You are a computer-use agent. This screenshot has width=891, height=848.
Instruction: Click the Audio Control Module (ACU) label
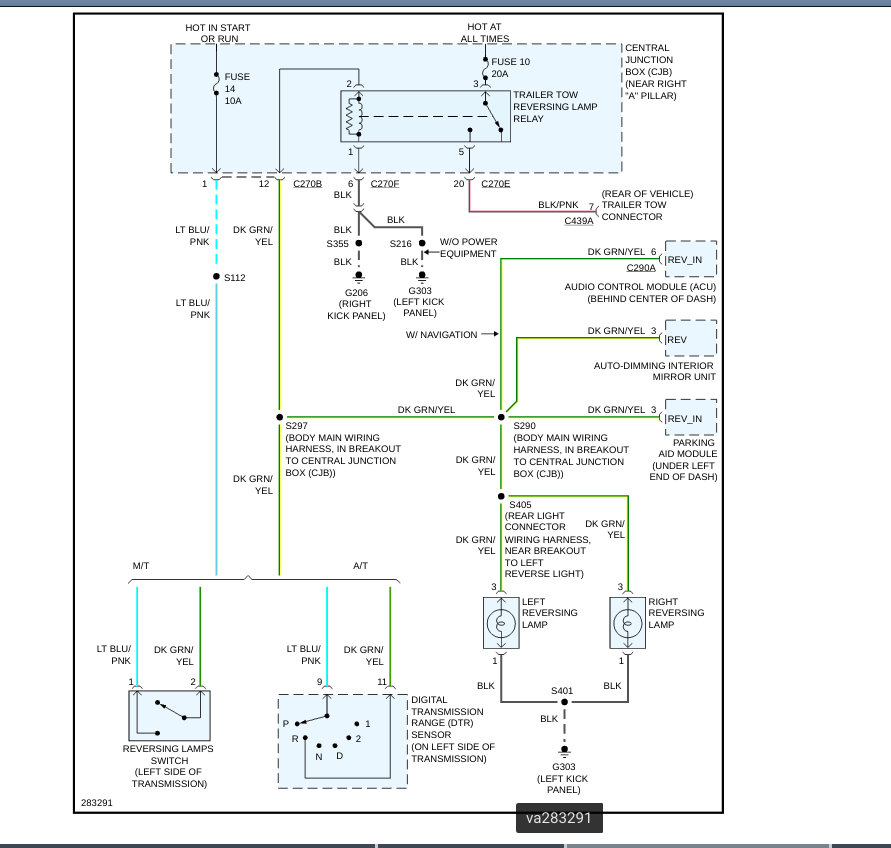(x=640, y=293)
